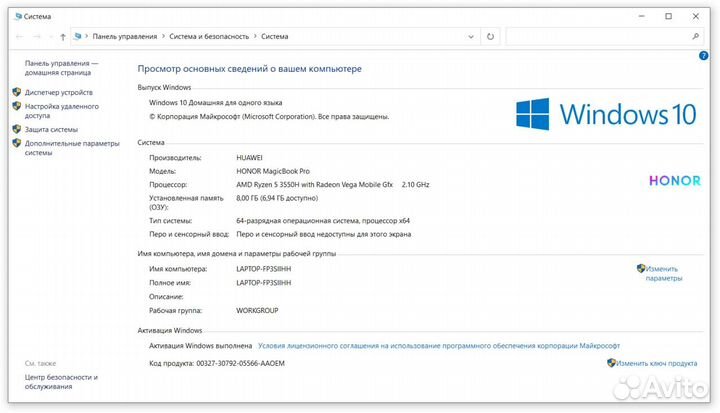The image size is (720, 413).
Task: Select Windows 10 Домашняя для одного языка text
Action: coord(215,102)
